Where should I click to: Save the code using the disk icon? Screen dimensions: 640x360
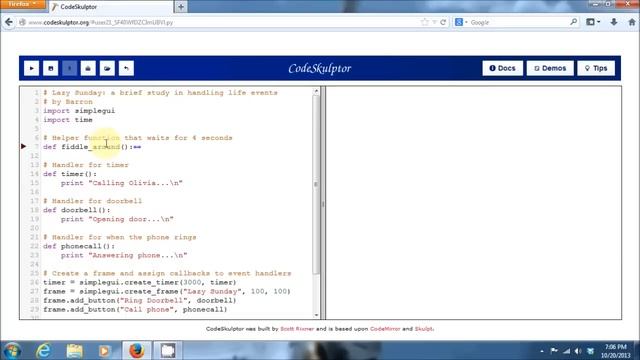(51, 68)
